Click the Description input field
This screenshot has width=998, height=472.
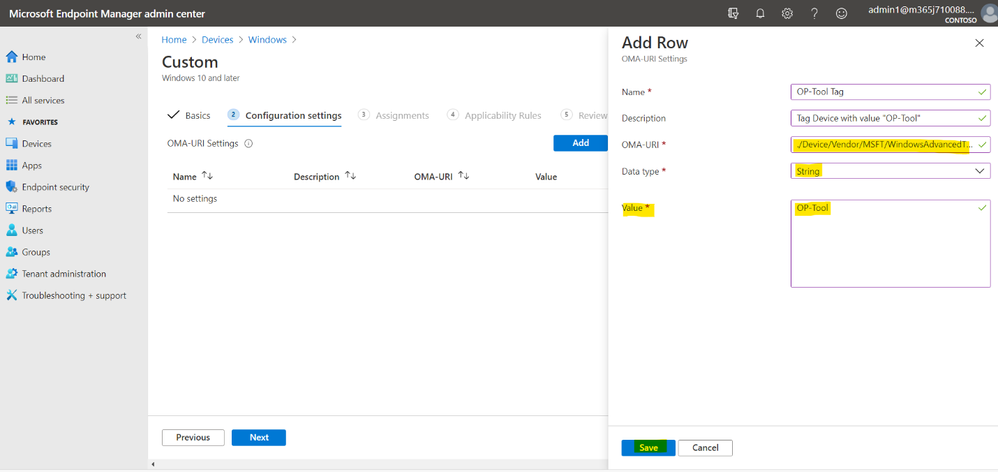890,118
